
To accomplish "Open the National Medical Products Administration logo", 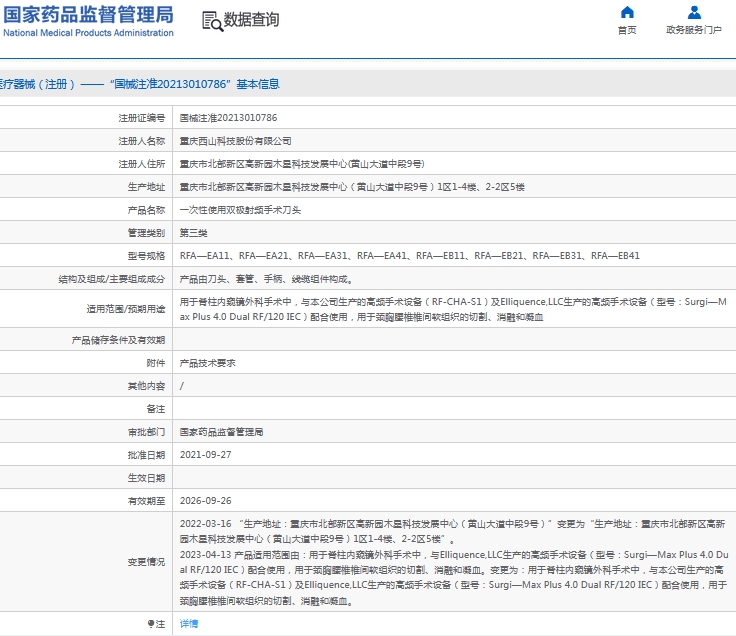I will (88, 21).
